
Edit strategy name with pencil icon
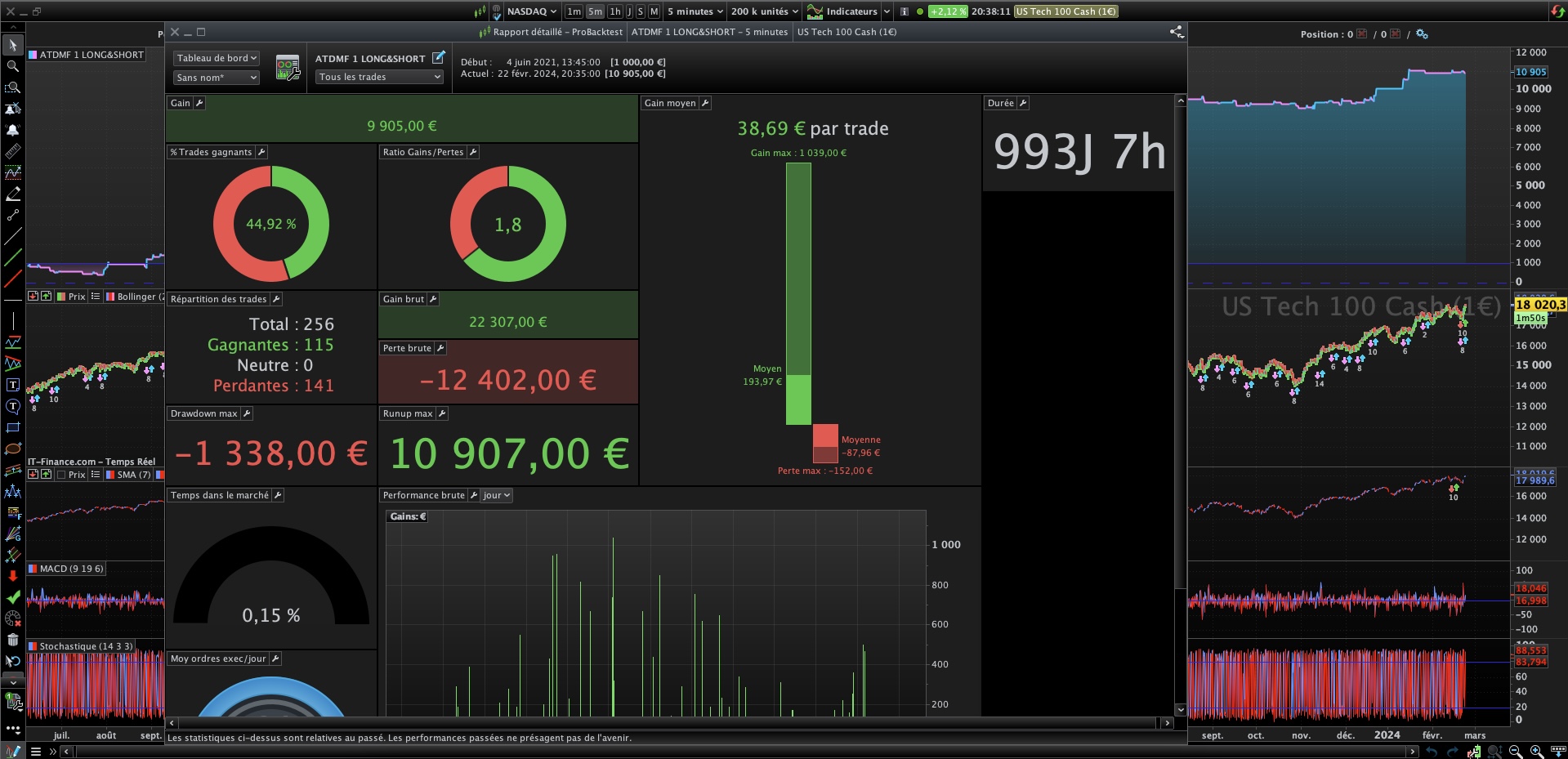439,57
